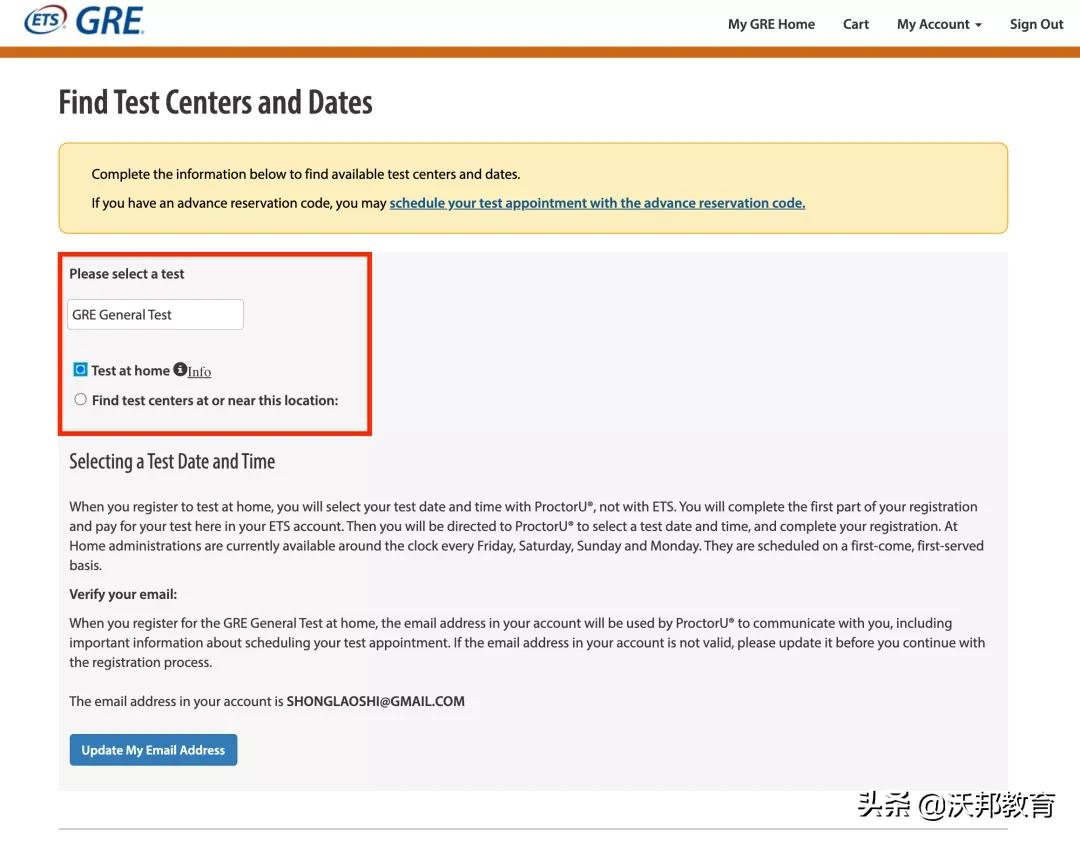The height and width of the screenshot is (843, 1080).
Task: Open the Cart page
Action: click(855, 24)
